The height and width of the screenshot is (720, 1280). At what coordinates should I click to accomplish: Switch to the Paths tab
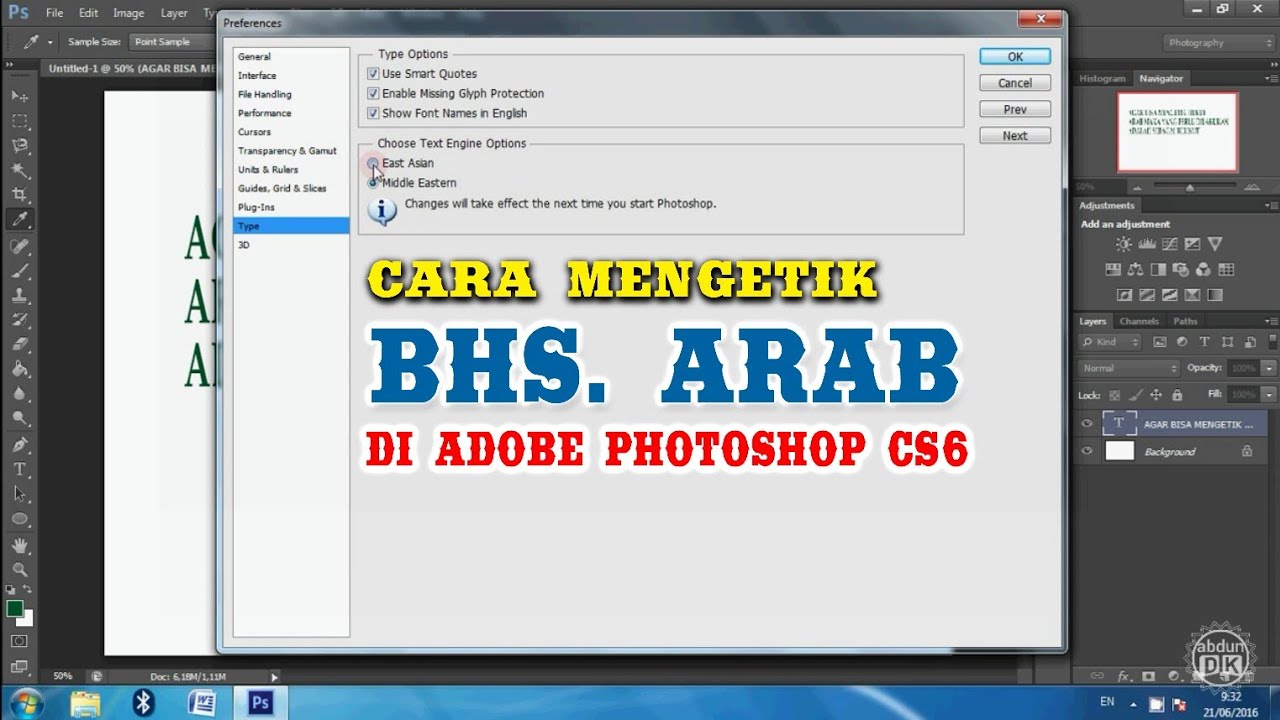pos(1185,321)
